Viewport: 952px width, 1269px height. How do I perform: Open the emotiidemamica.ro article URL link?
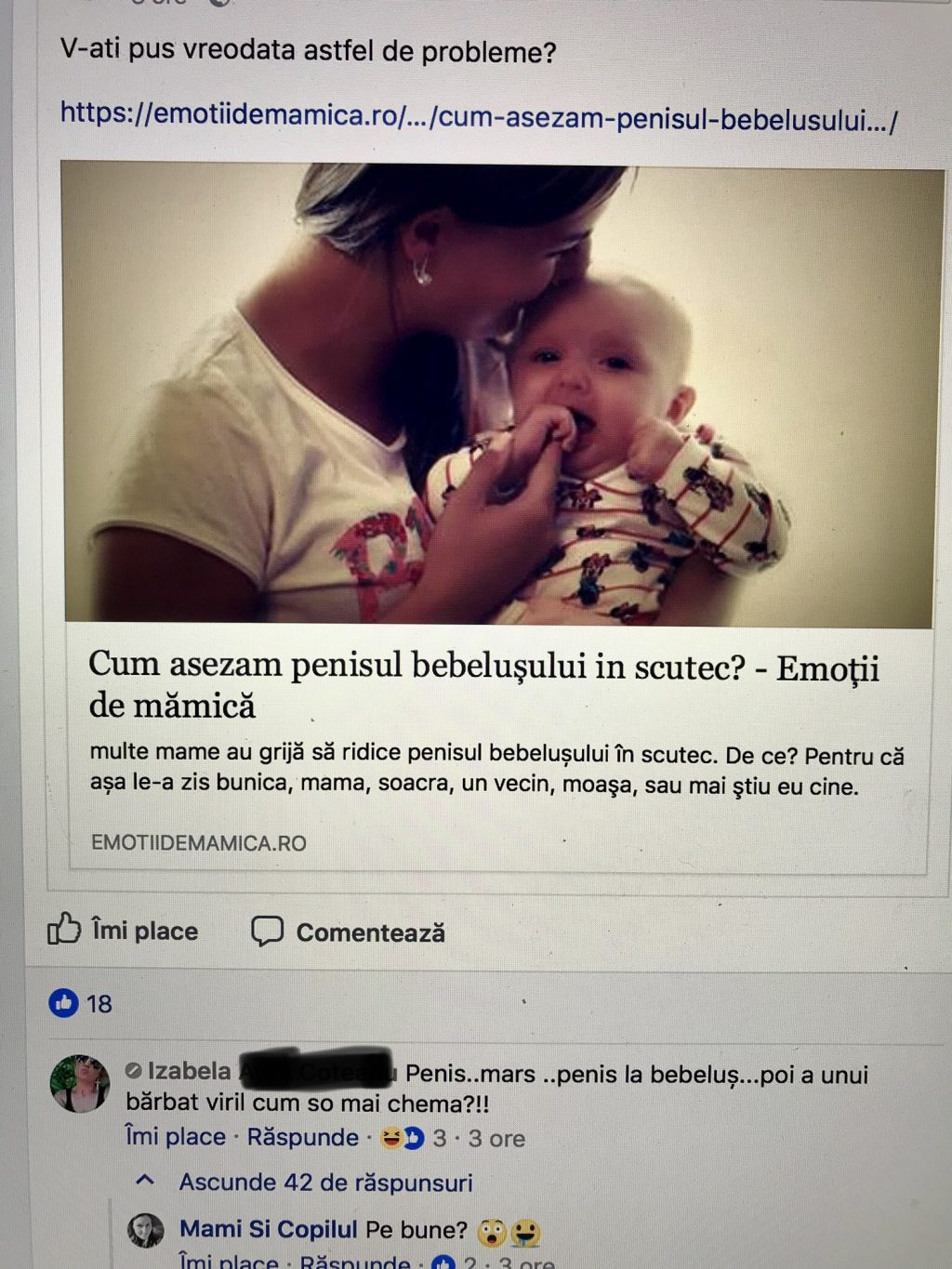(x=479, y=117)
